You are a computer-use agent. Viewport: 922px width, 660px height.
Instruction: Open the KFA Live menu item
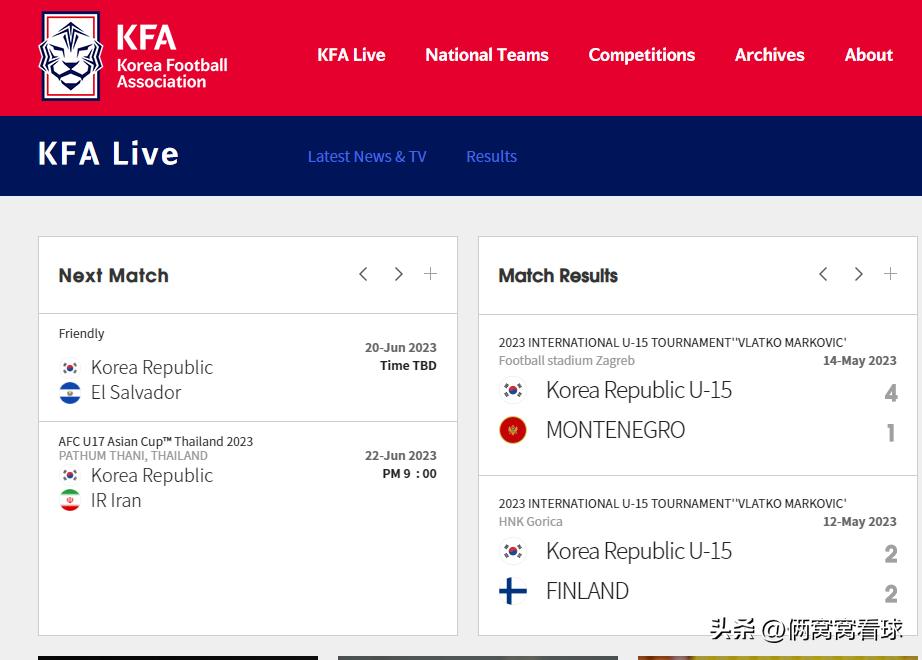(x=351, y=55)
